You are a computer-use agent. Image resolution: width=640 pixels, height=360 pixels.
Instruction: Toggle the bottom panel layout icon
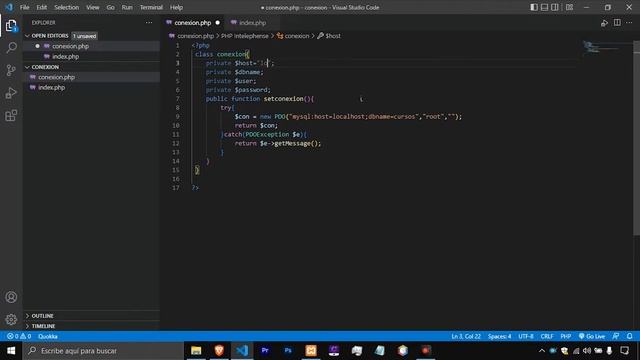[x=544, y=7]
